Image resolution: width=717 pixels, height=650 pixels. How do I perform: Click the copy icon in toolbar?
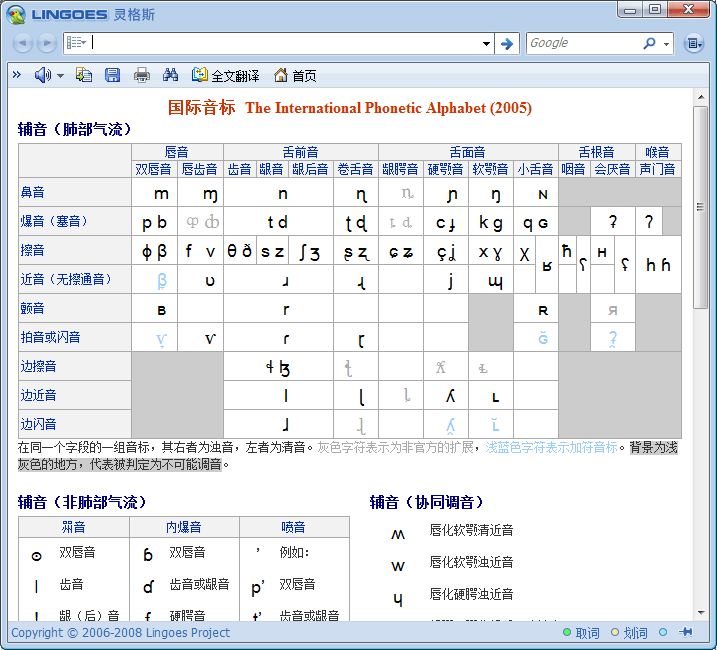click(x=84, y=75)
